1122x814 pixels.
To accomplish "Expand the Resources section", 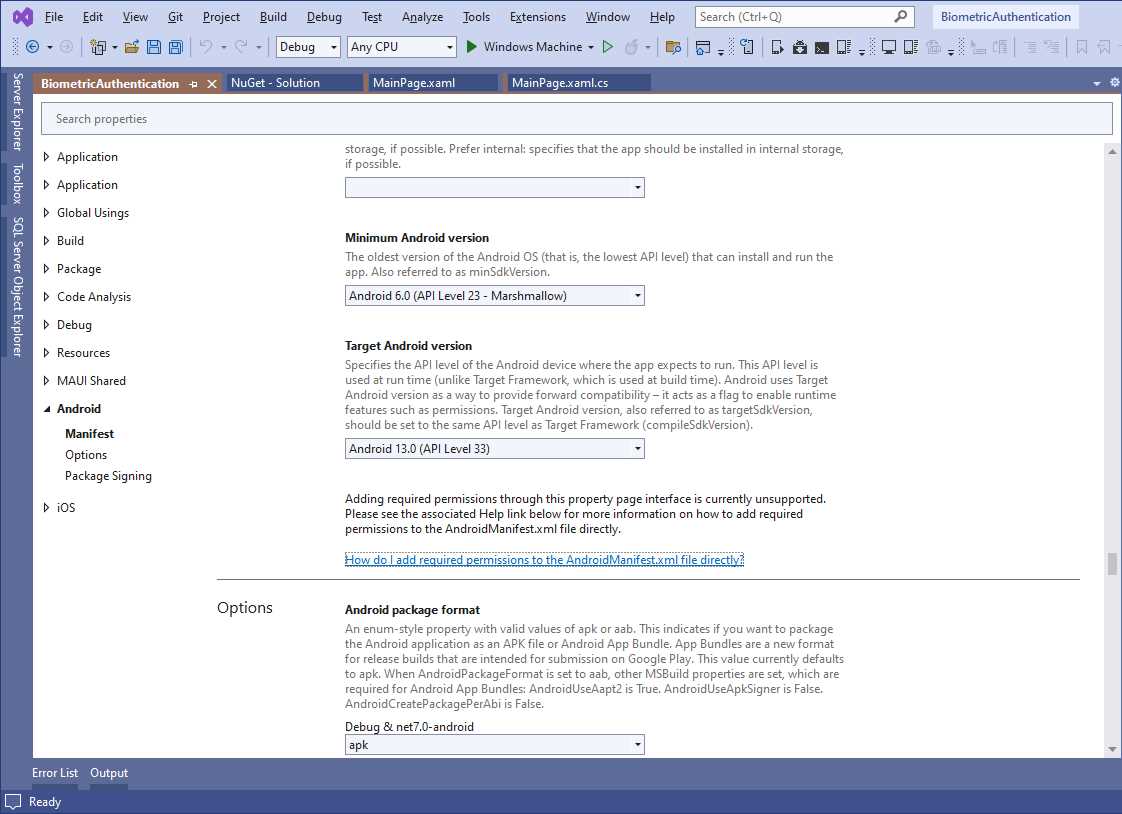I will [46, 353].
